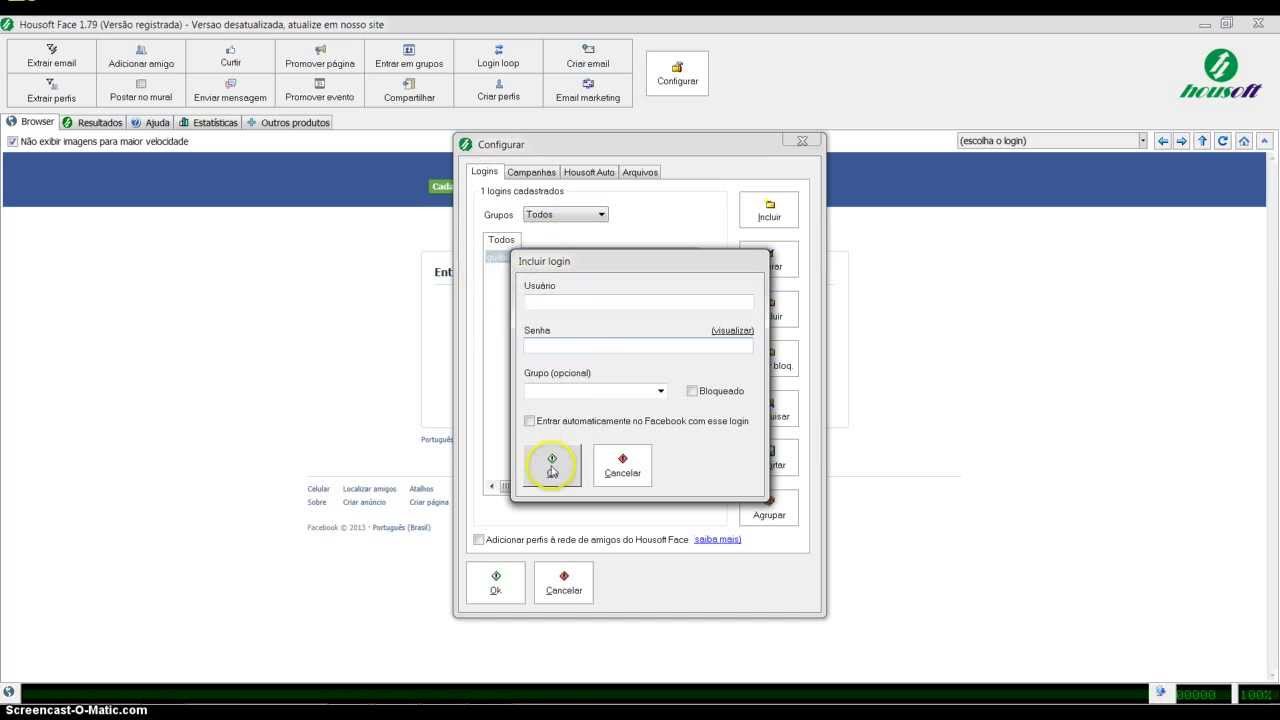The image size is (1280, 720).
Task: Click the browser up arrow icon
Action: click(x=1203, y=141)
